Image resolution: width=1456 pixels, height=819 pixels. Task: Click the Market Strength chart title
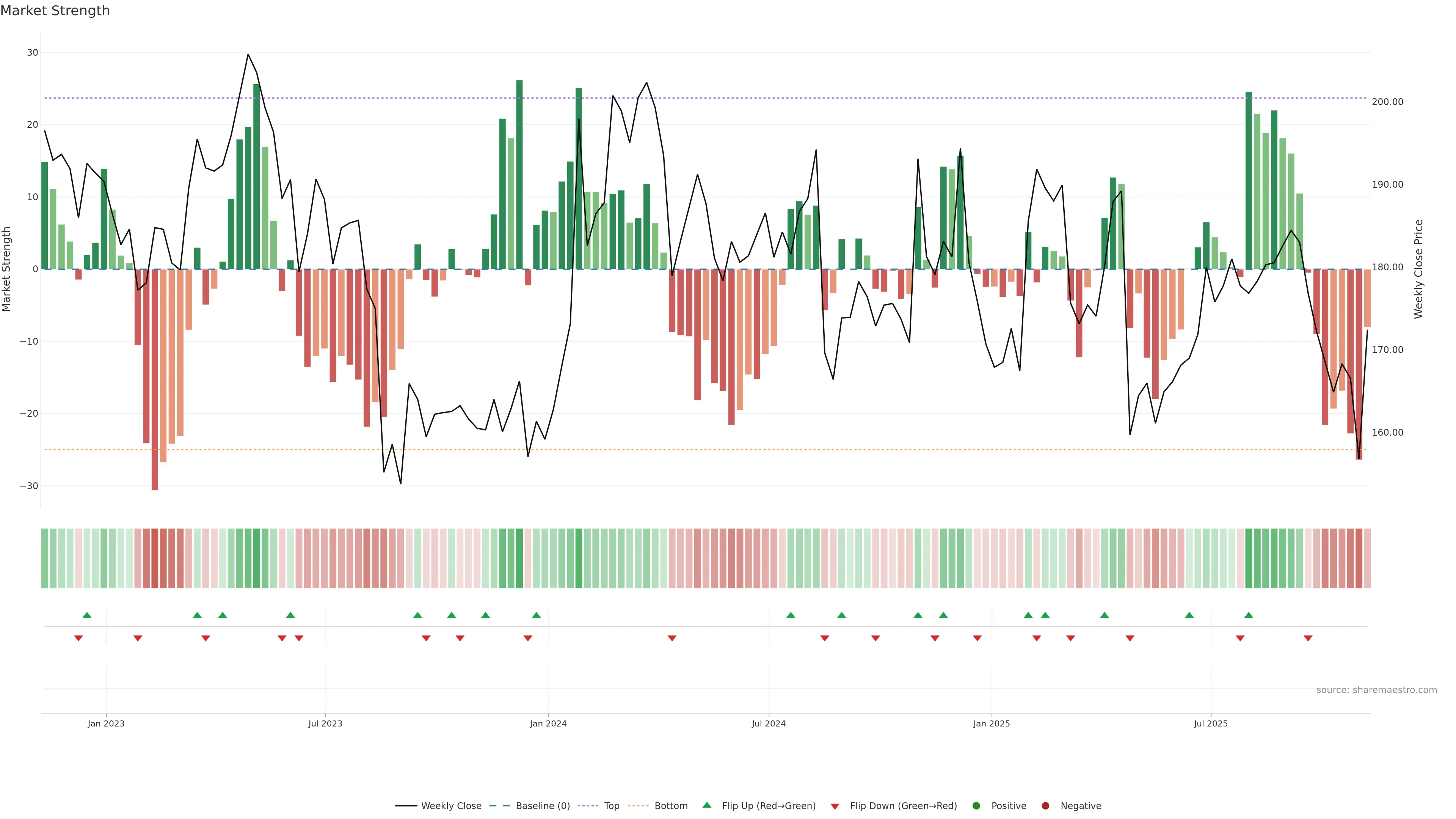point(55,11)
